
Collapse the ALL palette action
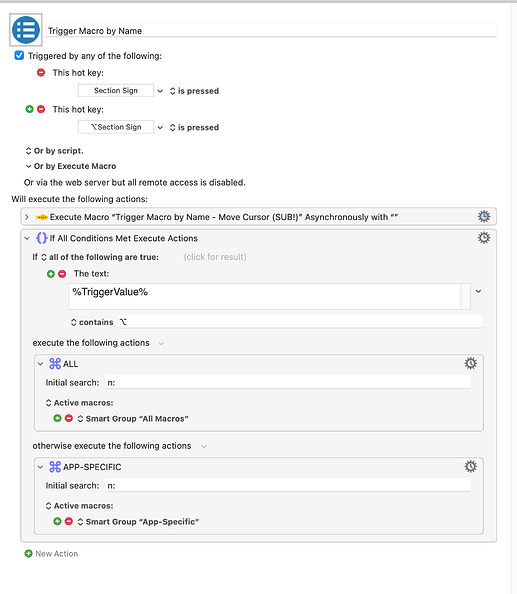click(x=40, y=364)
